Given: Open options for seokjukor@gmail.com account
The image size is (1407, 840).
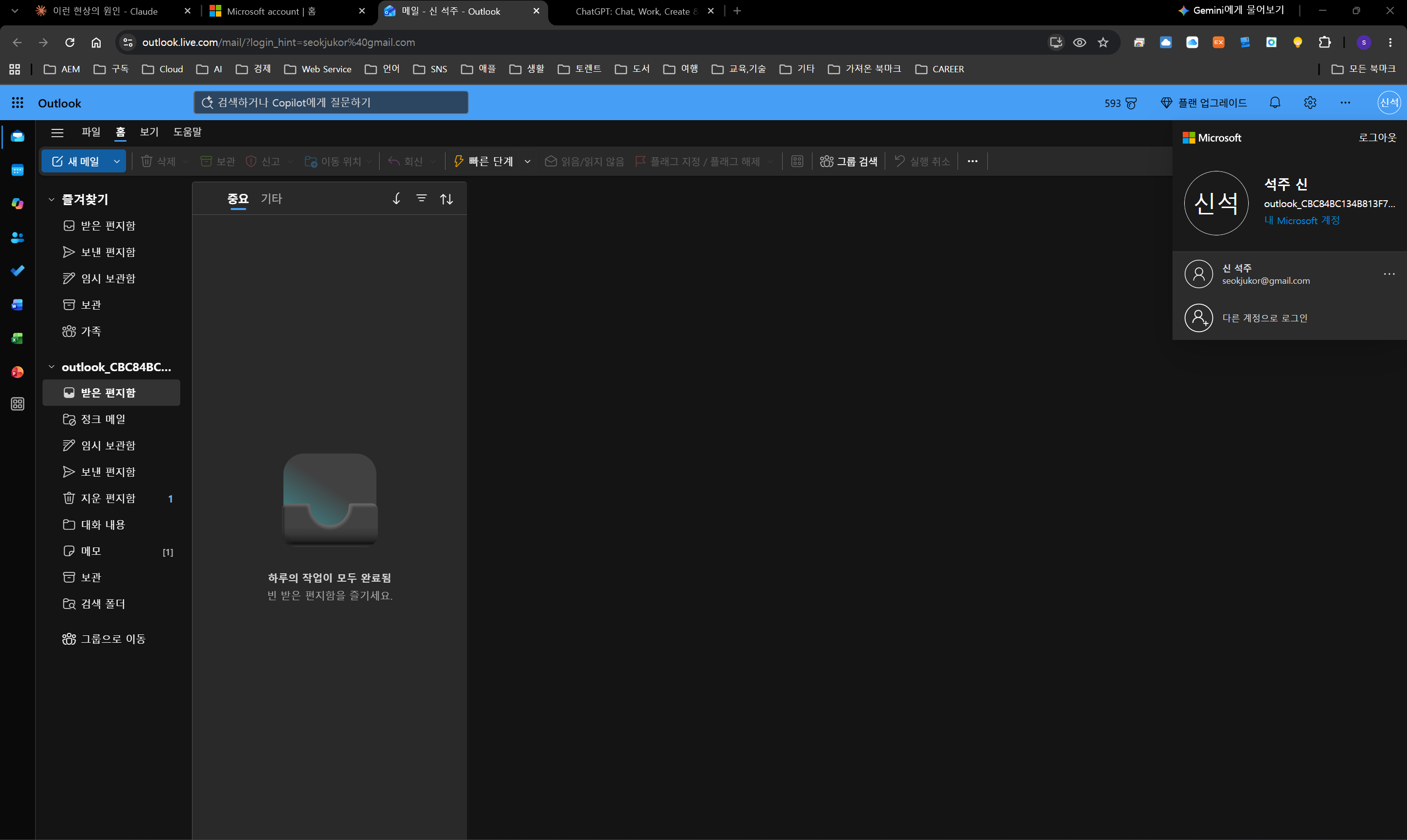Looking at the screenshot, I should pyautogui.click(x=1389, y=274).
